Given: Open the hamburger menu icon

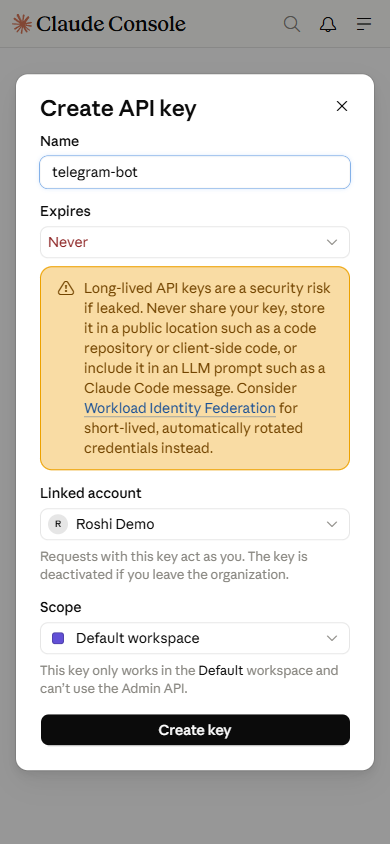Looking at the screenshot, I should (364, 24).
